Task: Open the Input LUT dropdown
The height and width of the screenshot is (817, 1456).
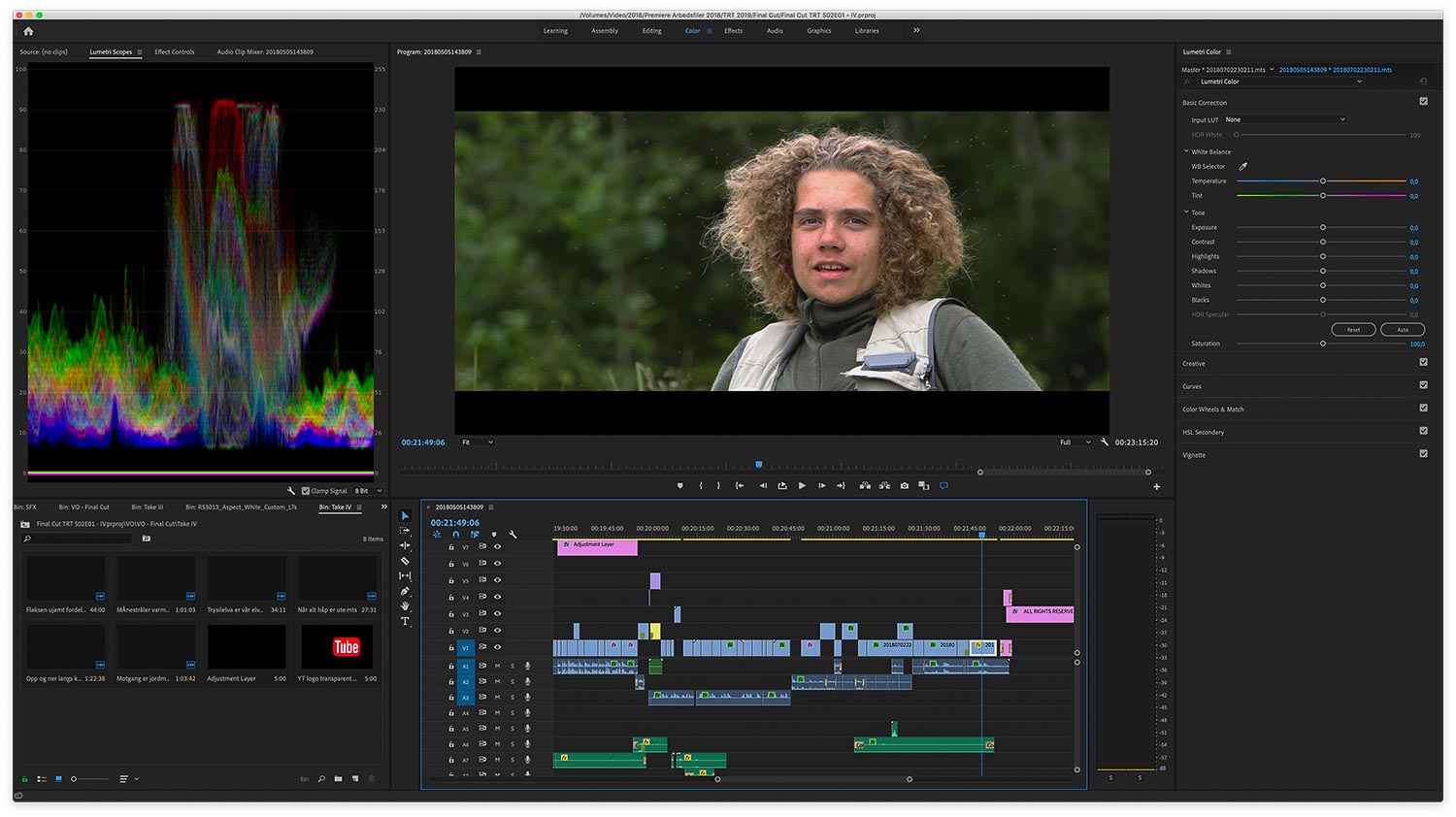Action: click(1285, 119)
